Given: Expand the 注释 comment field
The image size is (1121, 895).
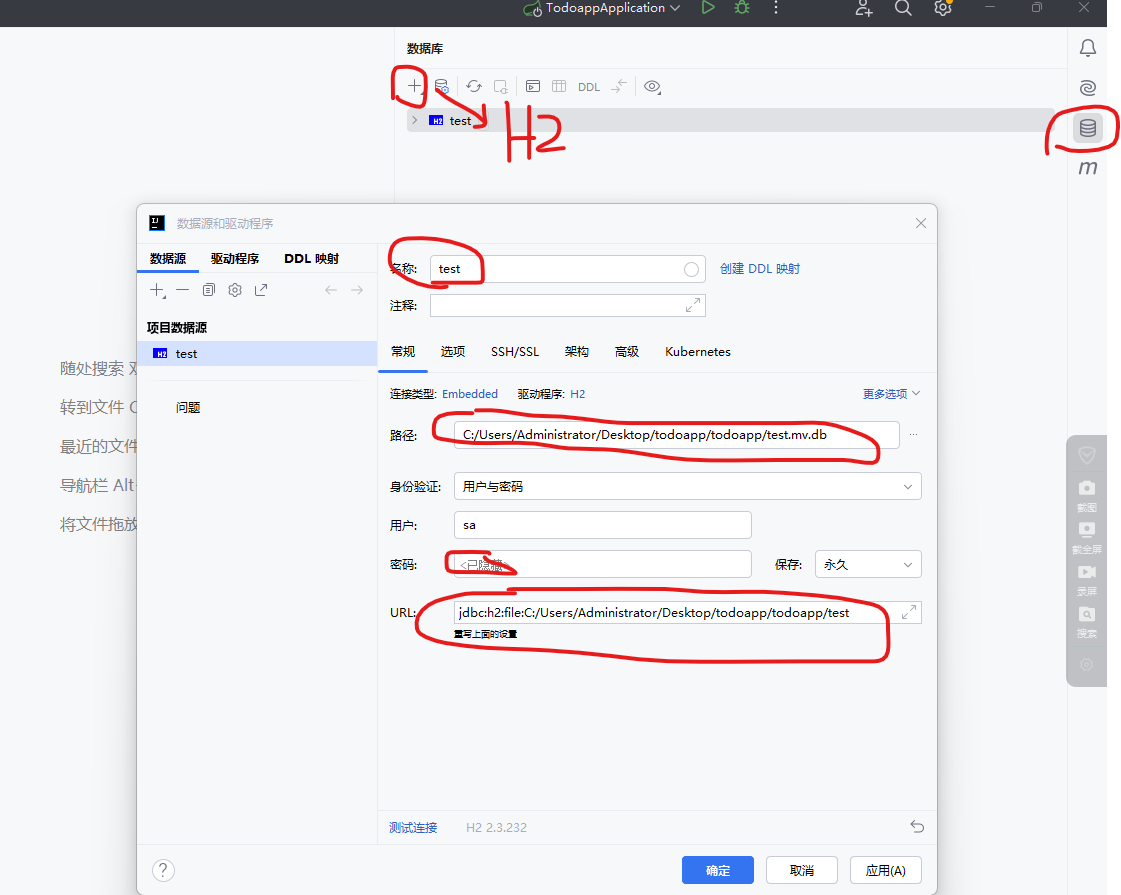Looking at the screenshot, I should tap(692, 306).
